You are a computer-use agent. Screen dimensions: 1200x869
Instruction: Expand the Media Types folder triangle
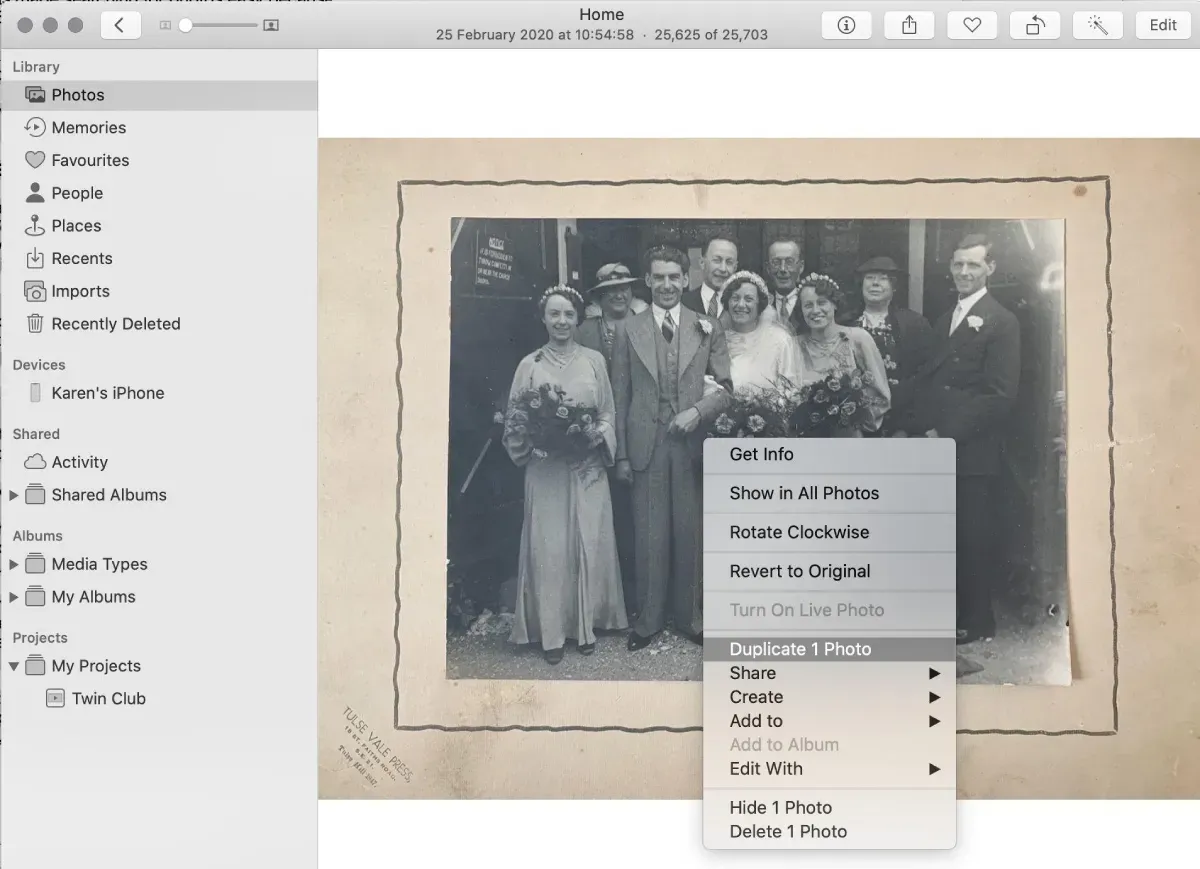coord(14,565)
